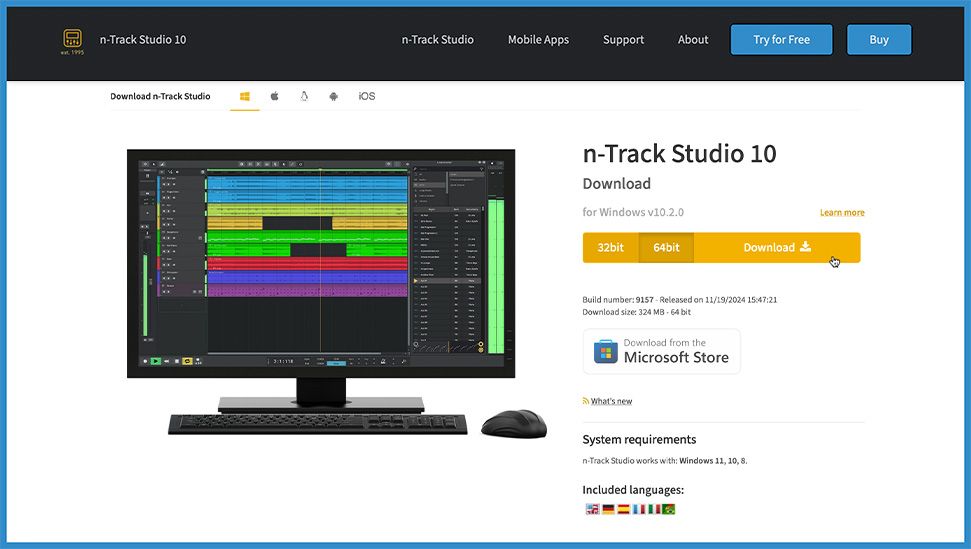
Task: Select the Android platform icon
Action: coord(334,97)
